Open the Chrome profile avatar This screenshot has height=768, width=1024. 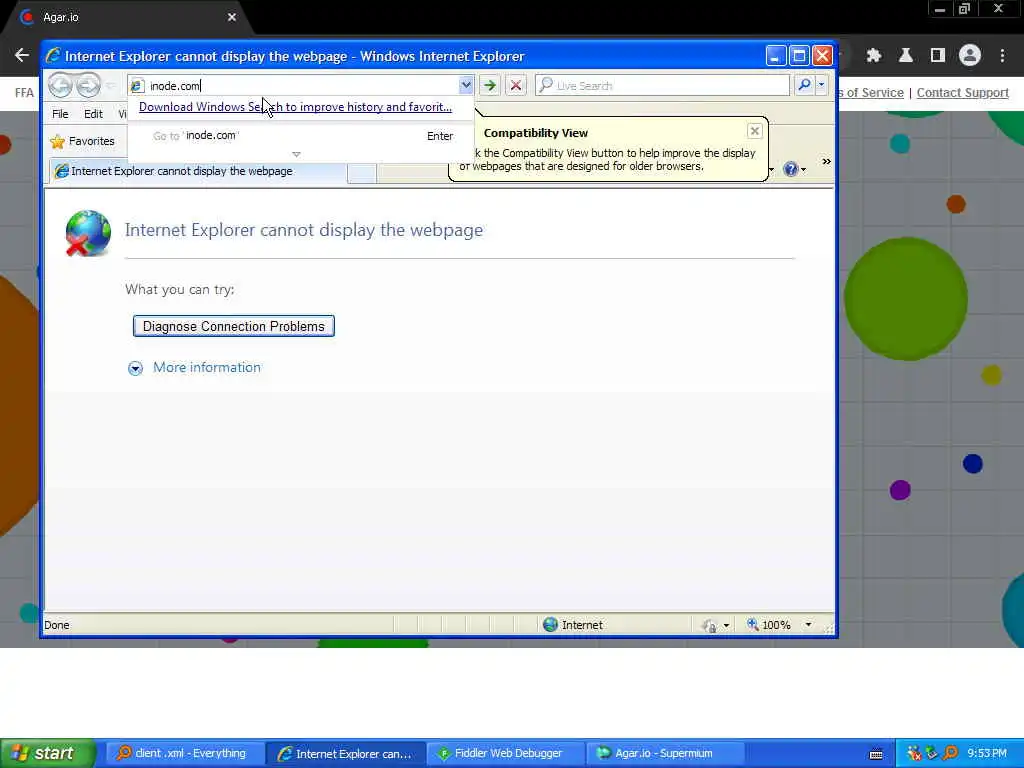click(970, 56)
